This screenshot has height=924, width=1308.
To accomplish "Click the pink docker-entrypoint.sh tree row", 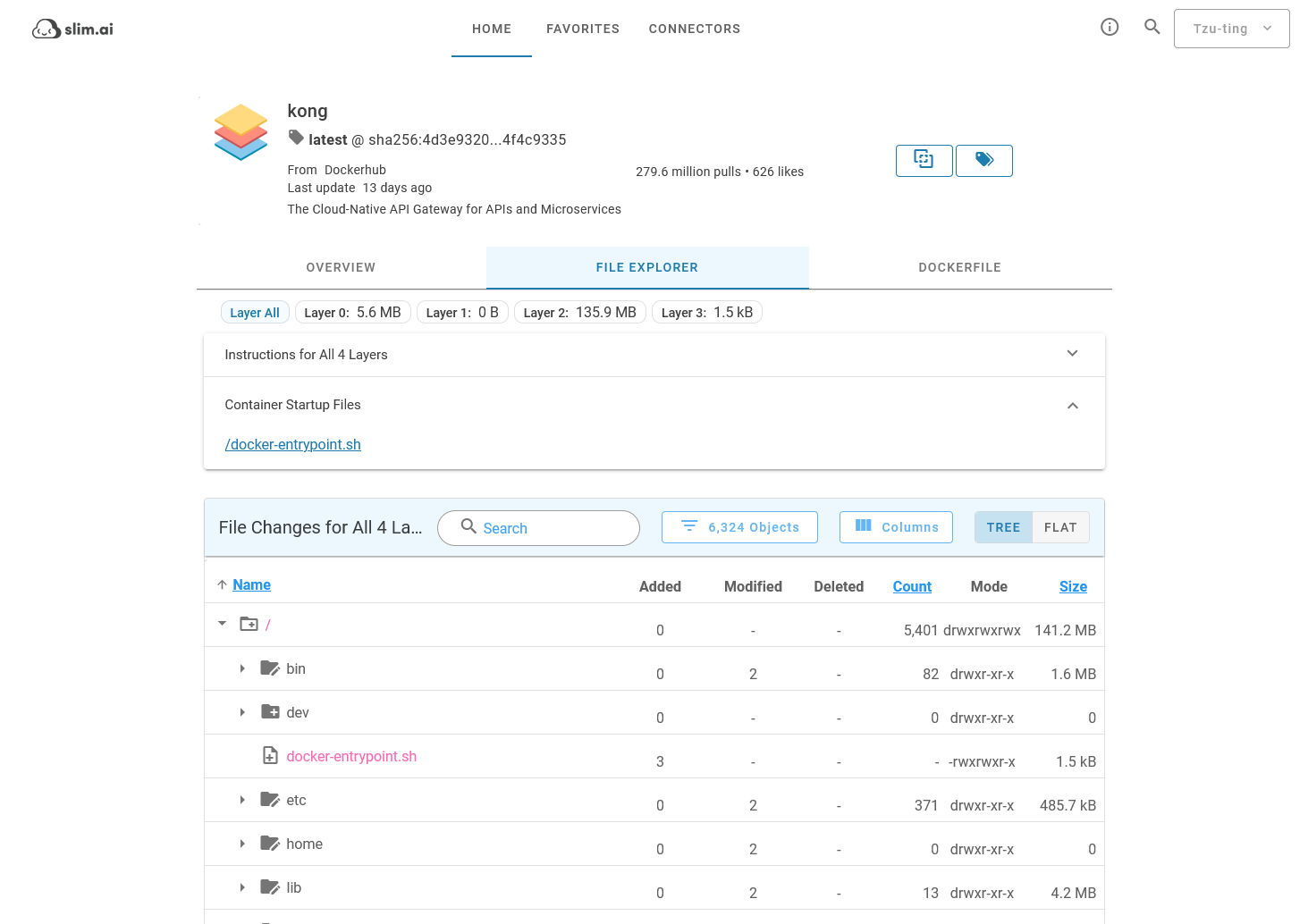I will pos(351,756).
